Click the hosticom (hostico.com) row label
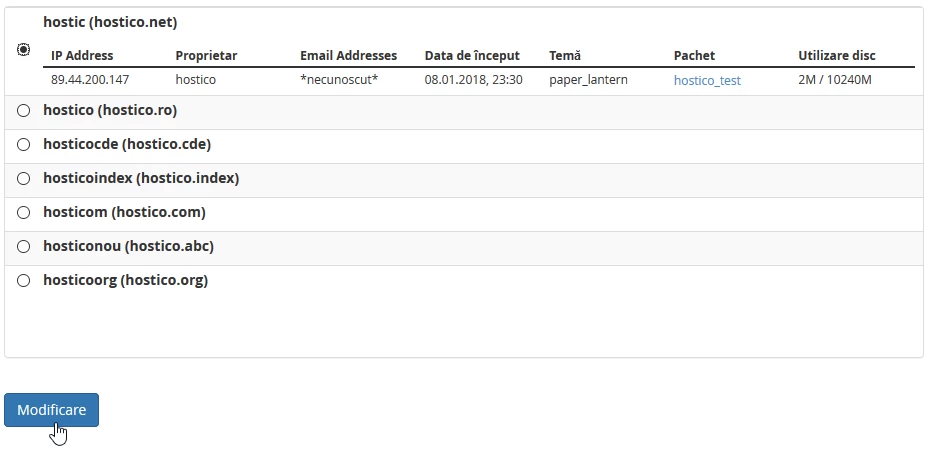The width and height of the screenshot is (936, 454). 124,212
